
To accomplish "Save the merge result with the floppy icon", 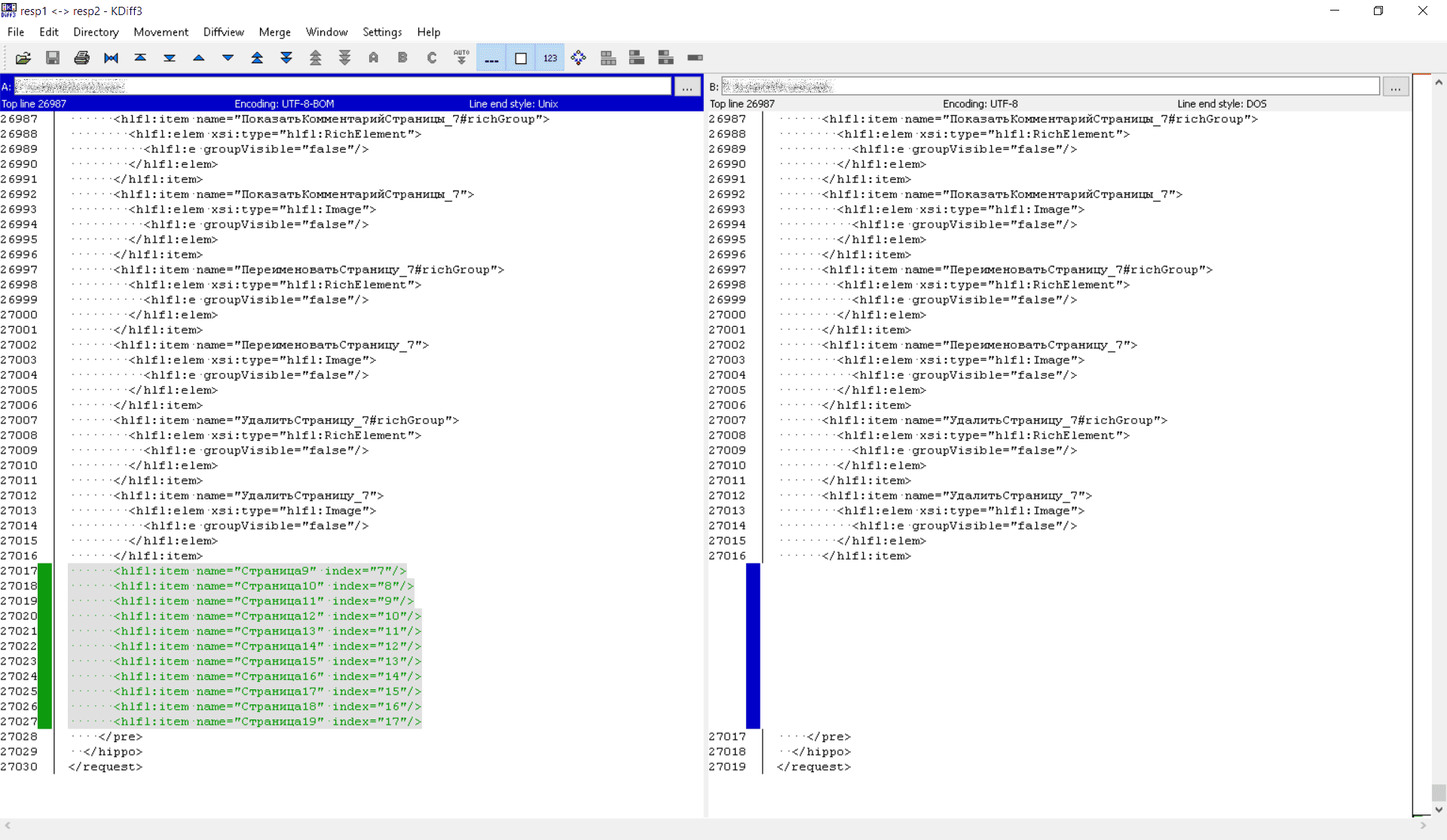I will (x=53, y=58).
